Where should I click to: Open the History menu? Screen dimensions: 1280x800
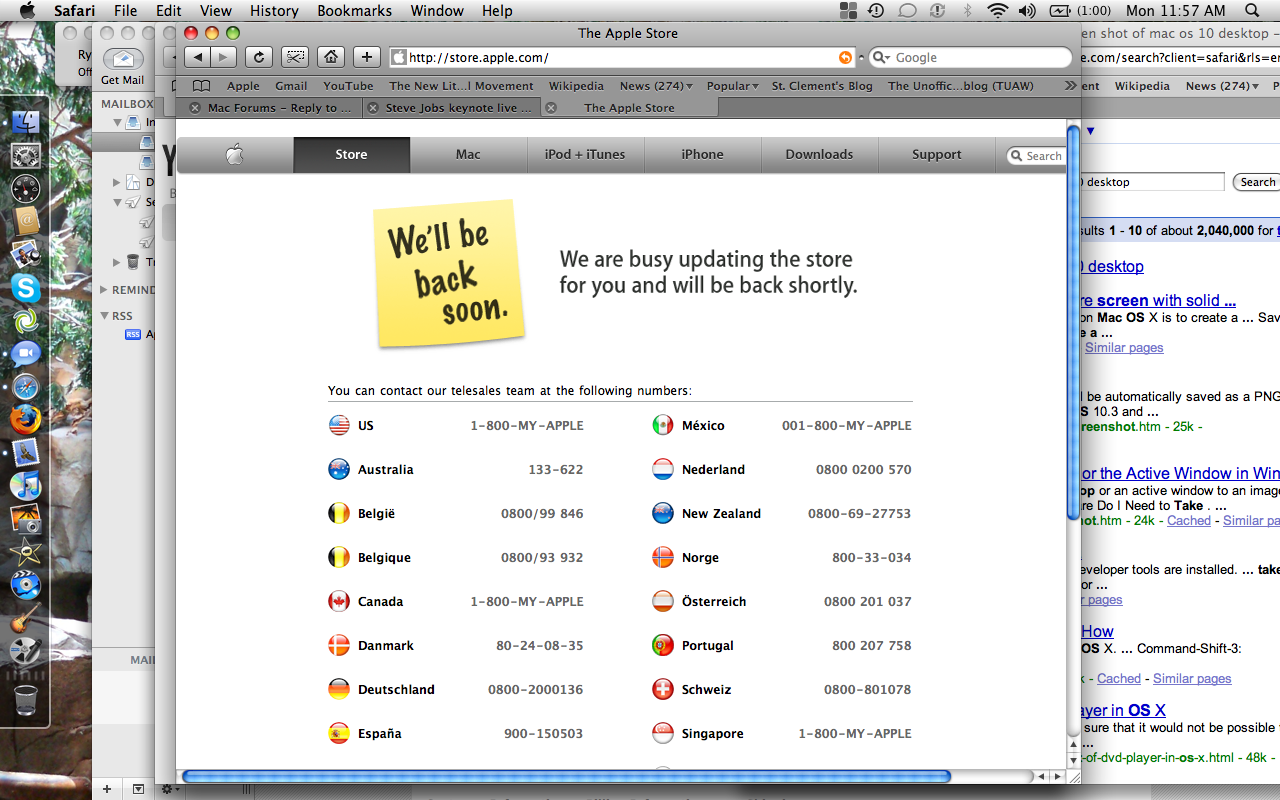(x=274, y=11)
